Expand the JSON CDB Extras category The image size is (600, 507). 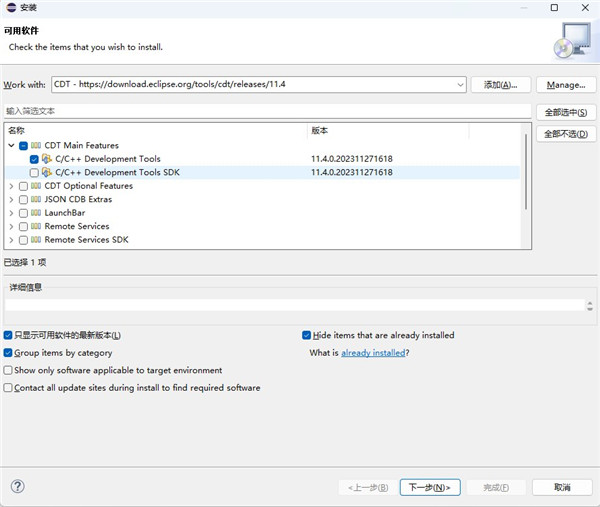coord(11,200)
